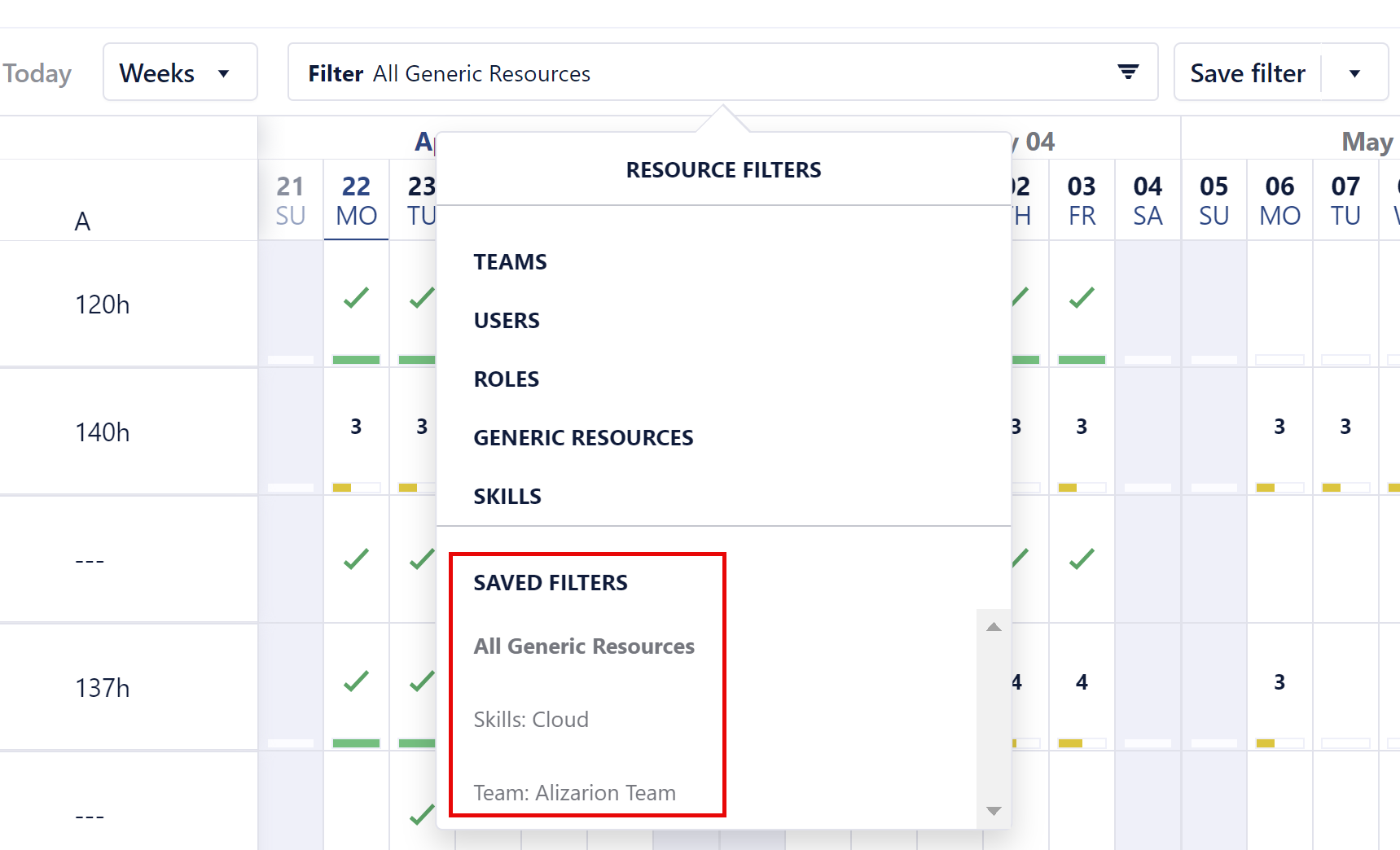Click the checkmark under TU 23 in bottom row
The width and height of the screenshot is (1400, 850).
point(421,815)
